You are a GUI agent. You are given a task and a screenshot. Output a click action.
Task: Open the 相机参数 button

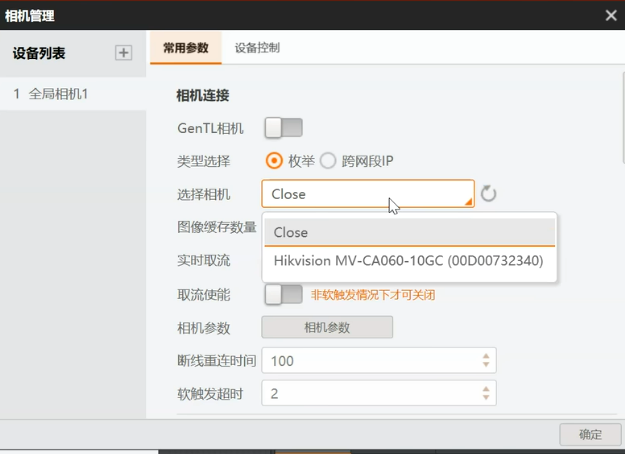tap(327, 327)
